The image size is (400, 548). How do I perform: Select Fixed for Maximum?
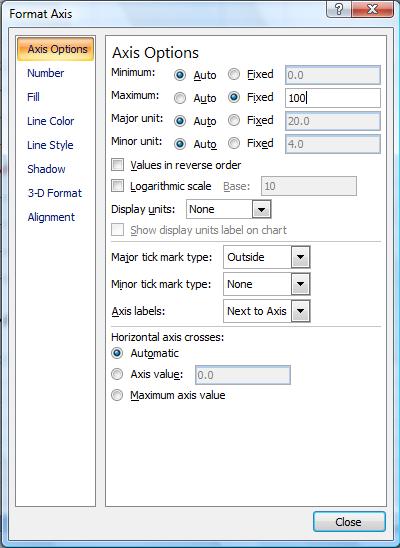[234, 98]
